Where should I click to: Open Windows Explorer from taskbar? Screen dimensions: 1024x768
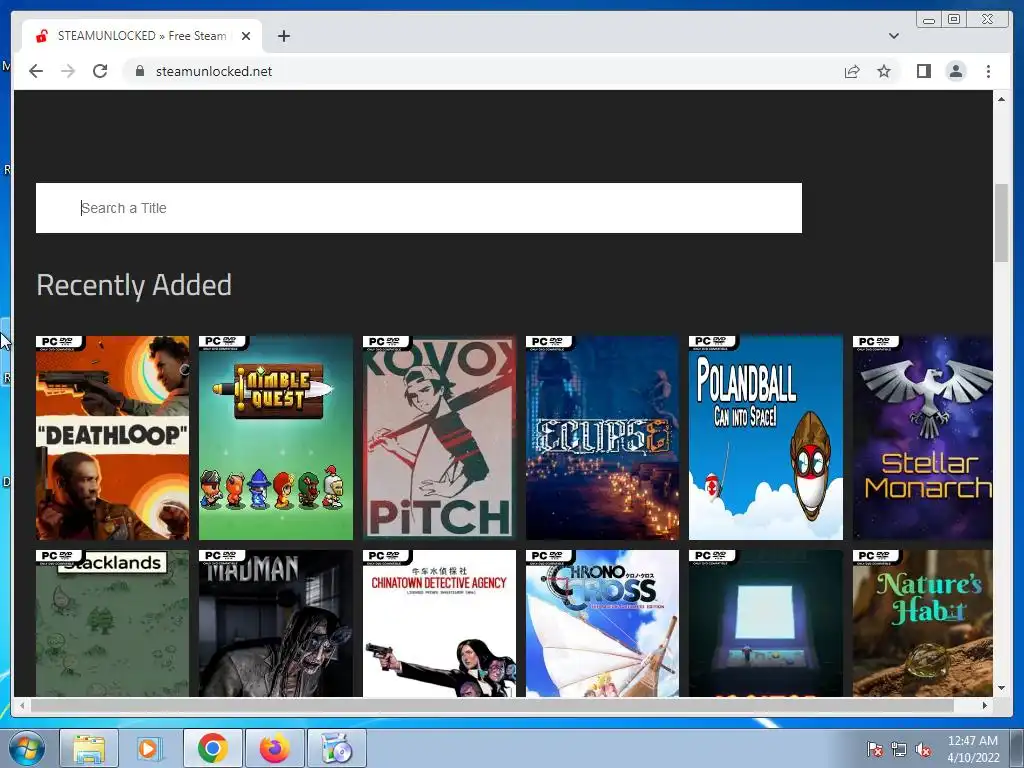coord(89,748)
